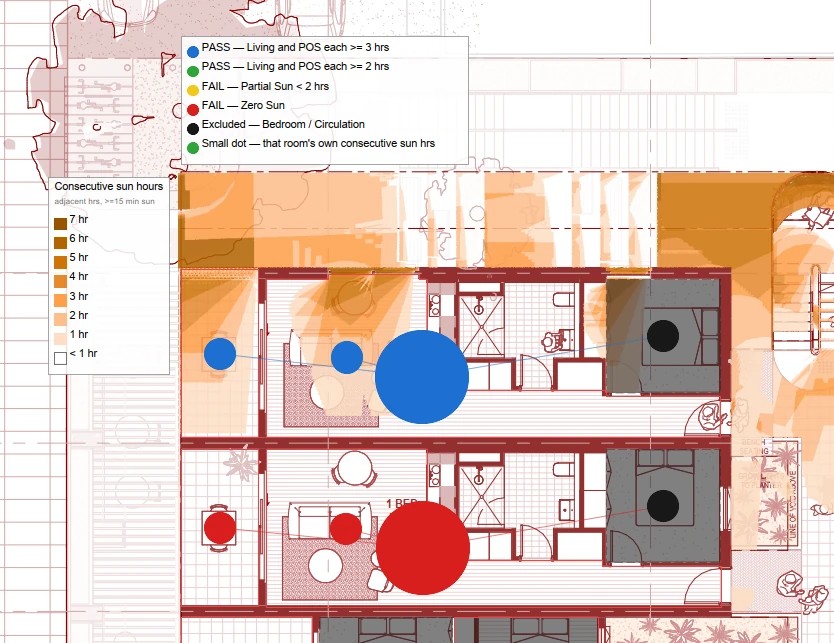Click the small red dot on lower balcony
The height and width of the screenshot is (643, 834).
(220, 528)
